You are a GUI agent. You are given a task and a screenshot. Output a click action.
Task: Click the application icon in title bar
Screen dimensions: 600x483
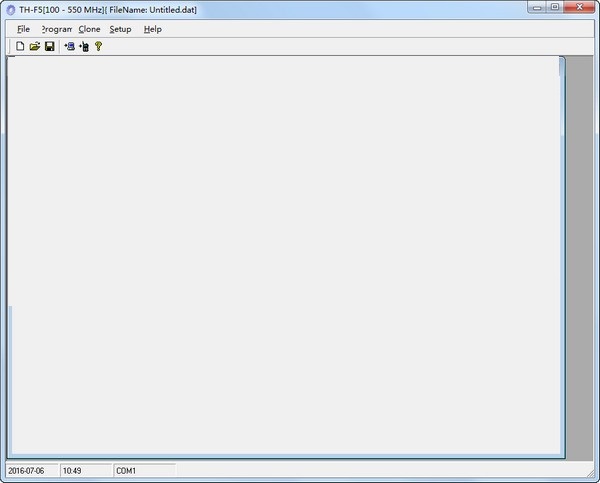click(x=11, y=10)
